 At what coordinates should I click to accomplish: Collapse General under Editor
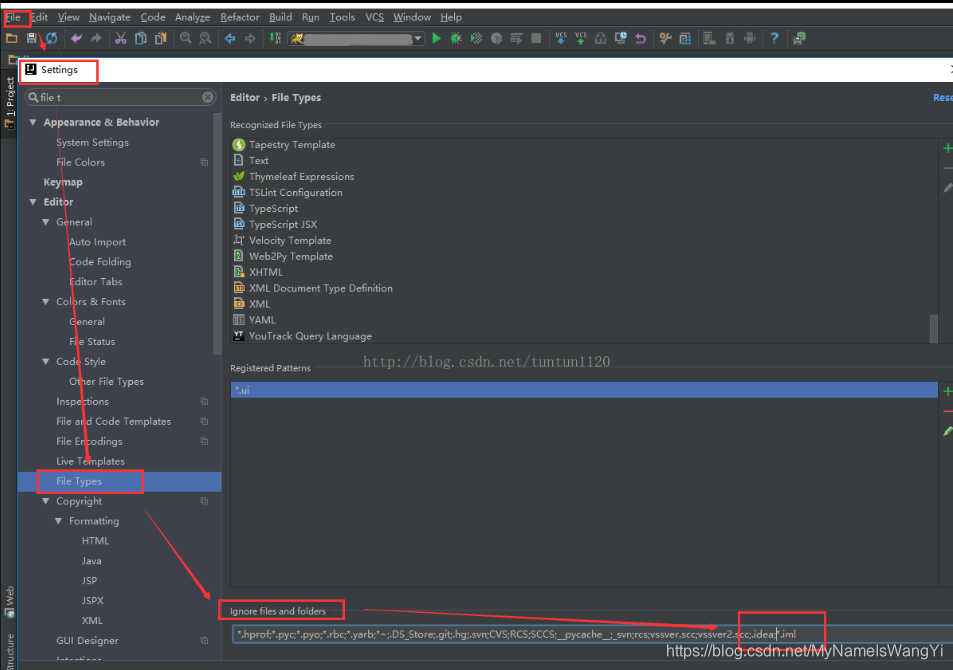pyautogui.click(x=46, y=222)
